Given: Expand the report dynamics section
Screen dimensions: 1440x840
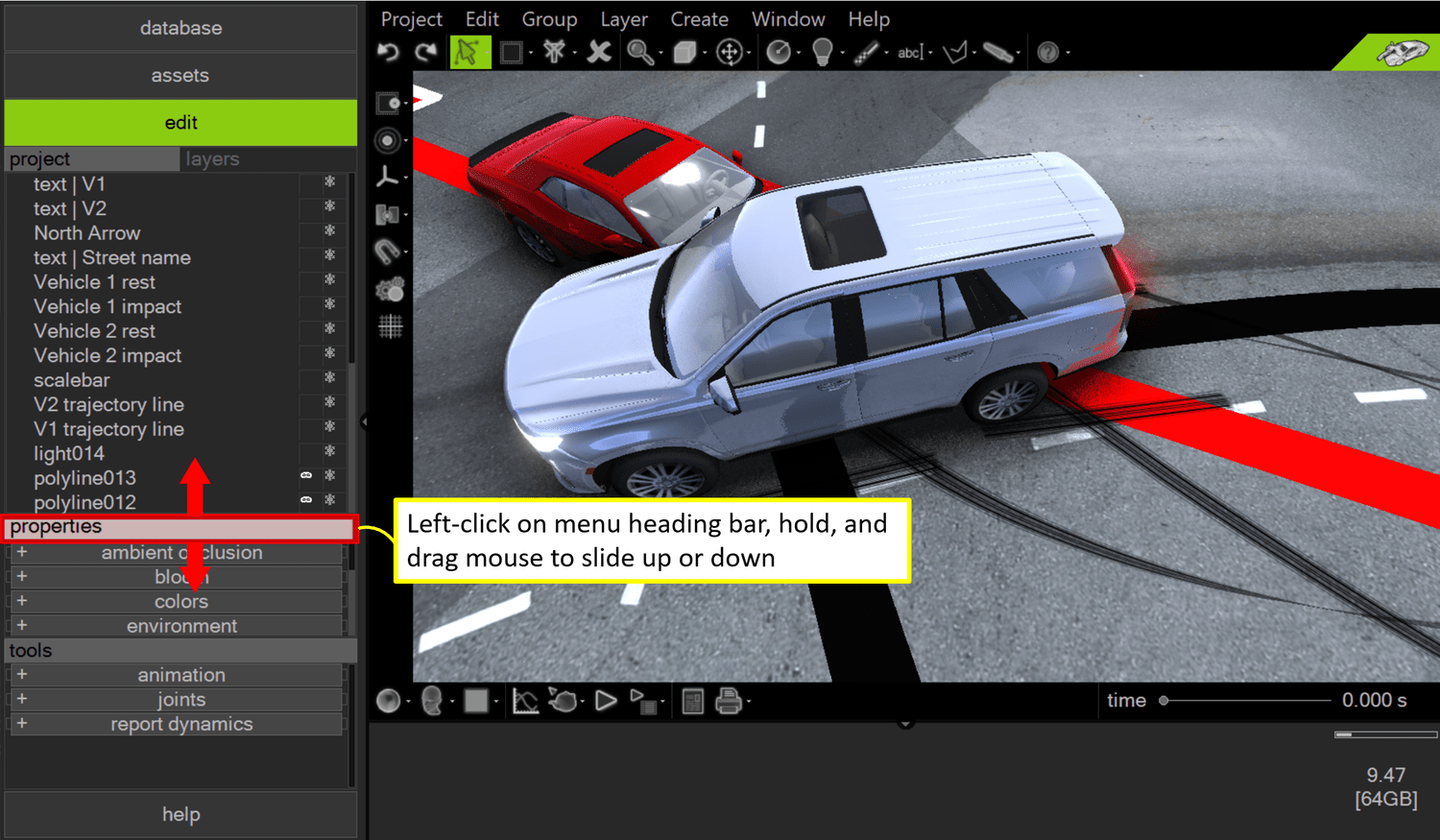Looking at the screenshot, I should (21, 724).
